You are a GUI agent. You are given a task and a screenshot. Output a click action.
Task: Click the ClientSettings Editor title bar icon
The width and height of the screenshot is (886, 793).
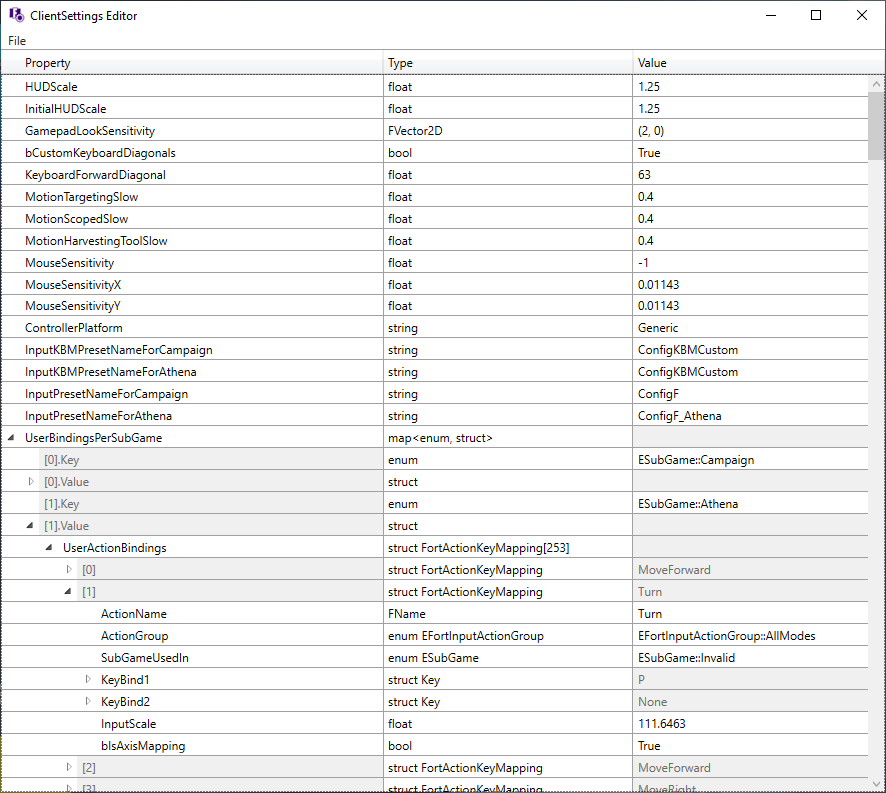pos(14,15)
